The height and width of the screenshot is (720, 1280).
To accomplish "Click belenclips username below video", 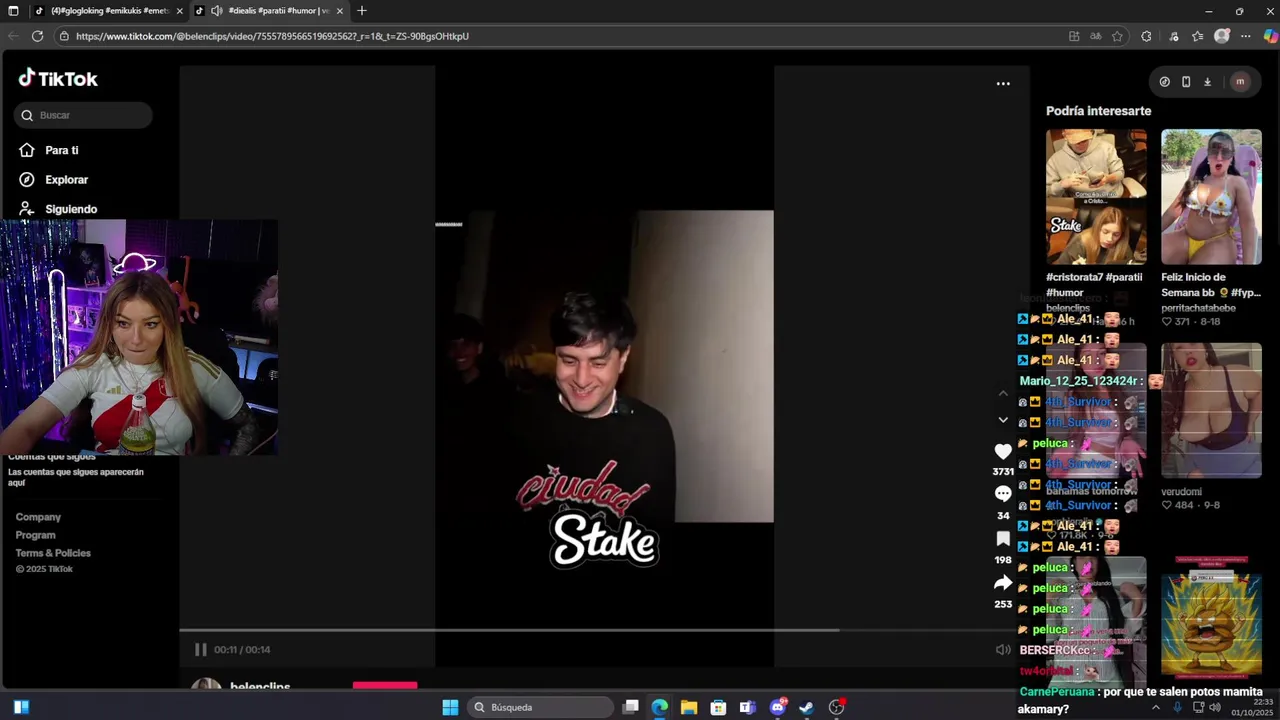I will 260,687.
